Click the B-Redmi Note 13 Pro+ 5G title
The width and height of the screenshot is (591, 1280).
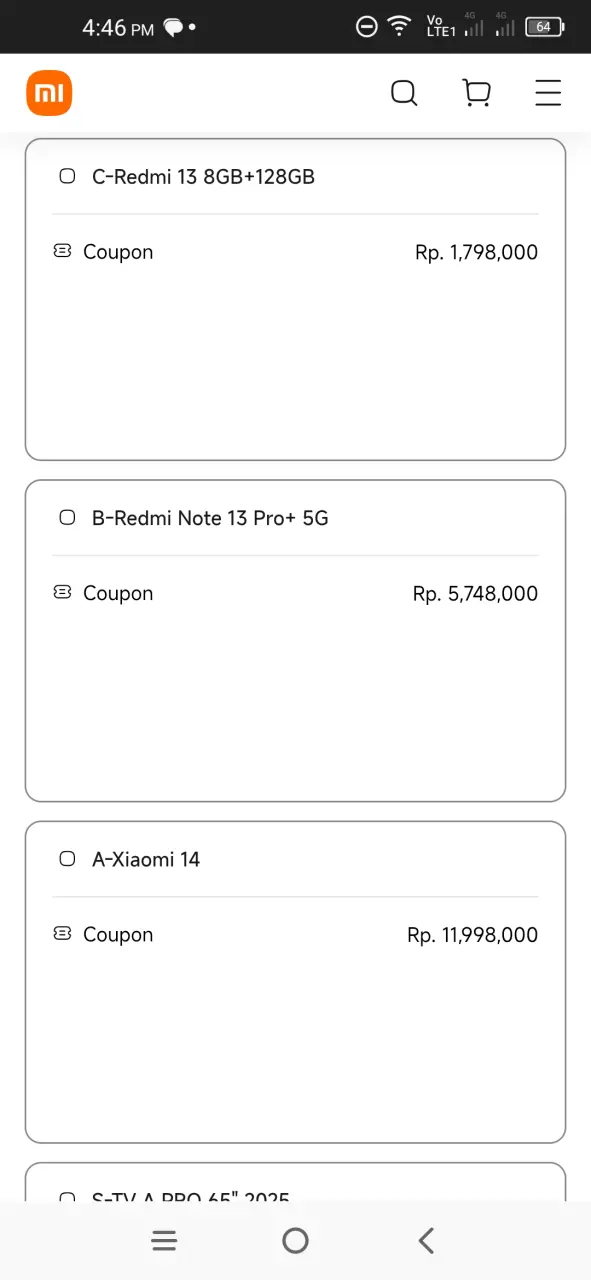(210, 517)
